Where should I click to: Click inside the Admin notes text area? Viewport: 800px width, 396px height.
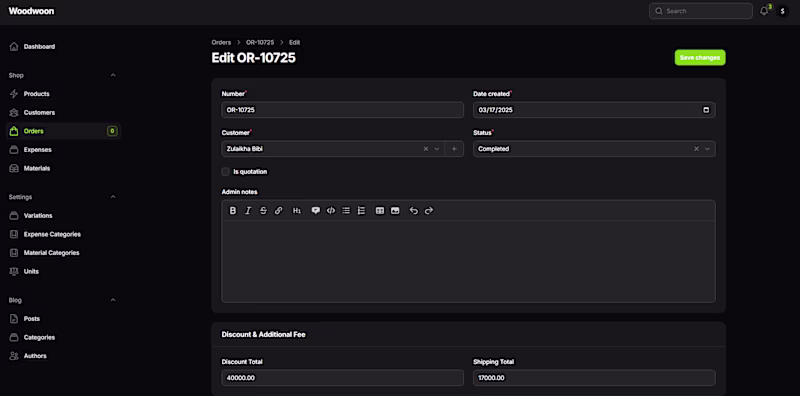coord(468,261)
